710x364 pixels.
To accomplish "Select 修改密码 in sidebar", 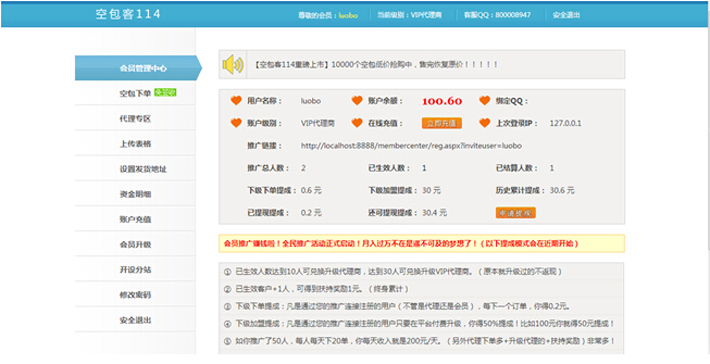I will [x=135, y=295].
